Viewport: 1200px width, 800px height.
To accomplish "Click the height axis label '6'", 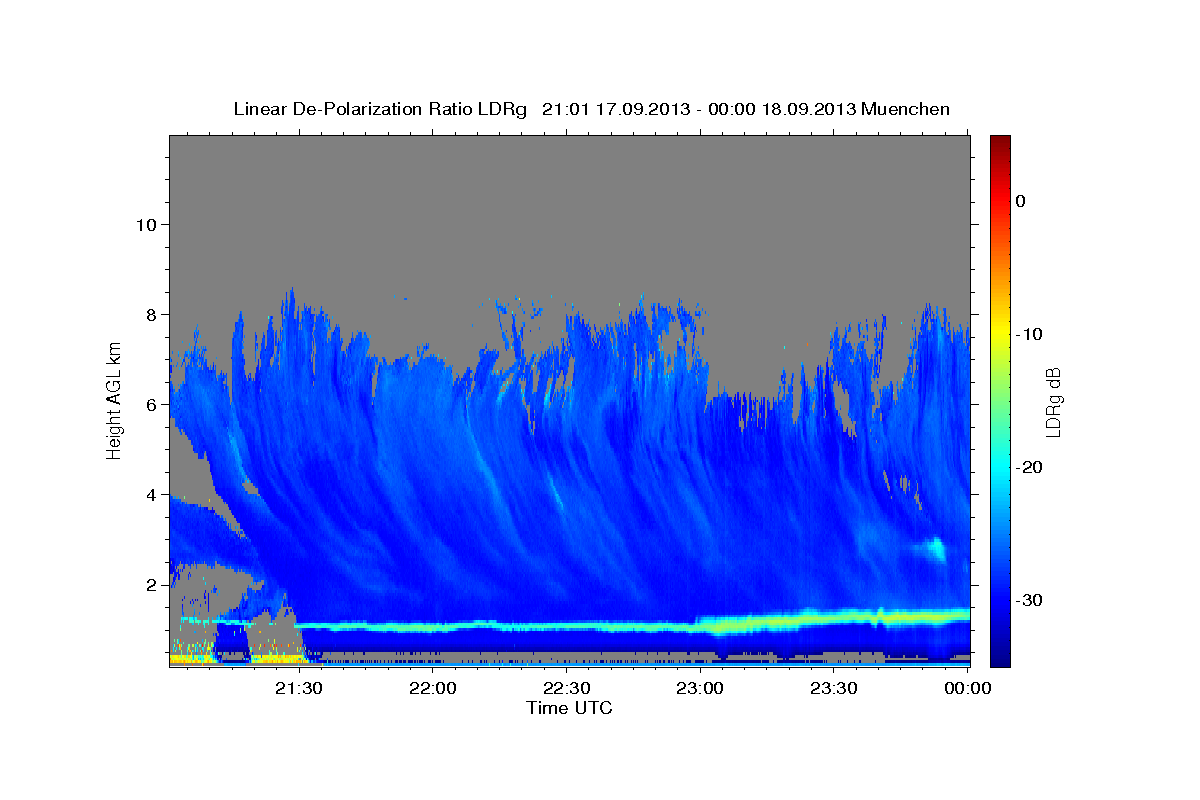I will pos(150,404).
